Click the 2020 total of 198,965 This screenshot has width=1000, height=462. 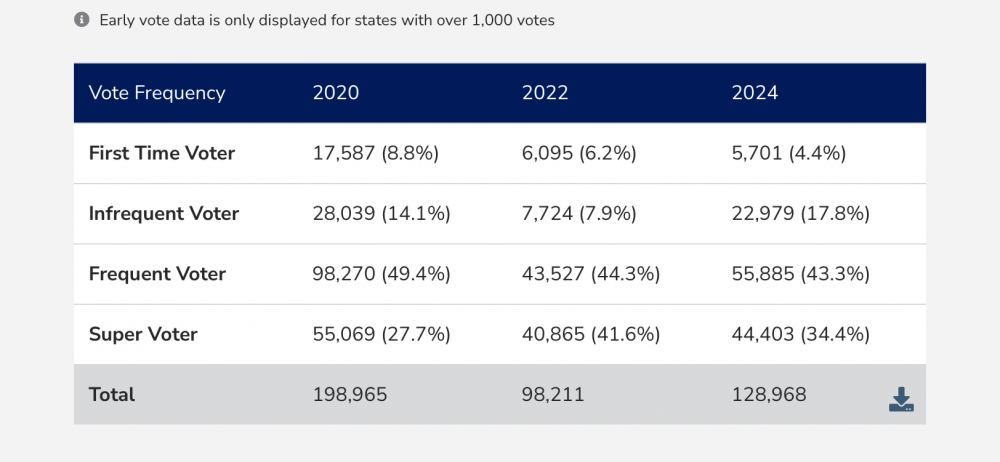point(350,394)
